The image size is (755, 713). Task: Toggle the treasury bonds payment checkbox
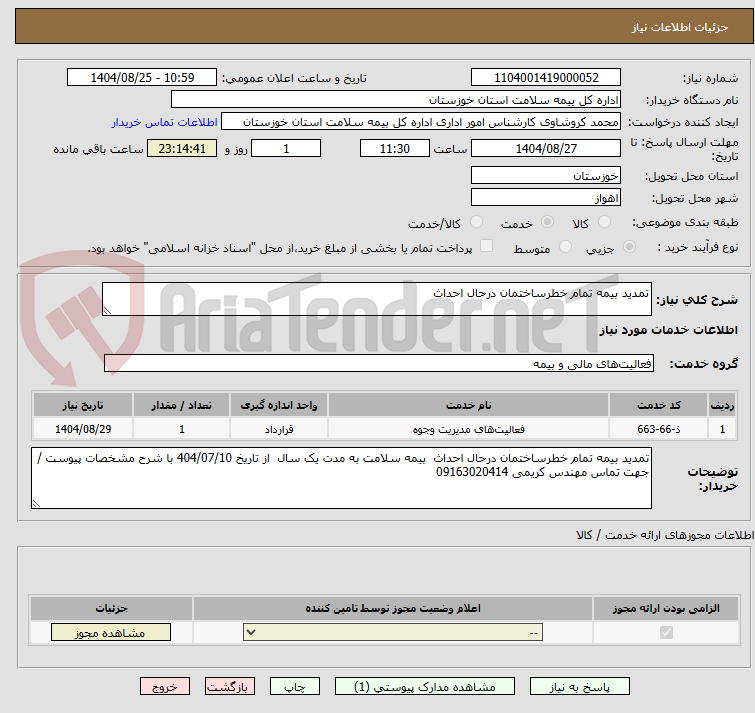coord(487,247)
